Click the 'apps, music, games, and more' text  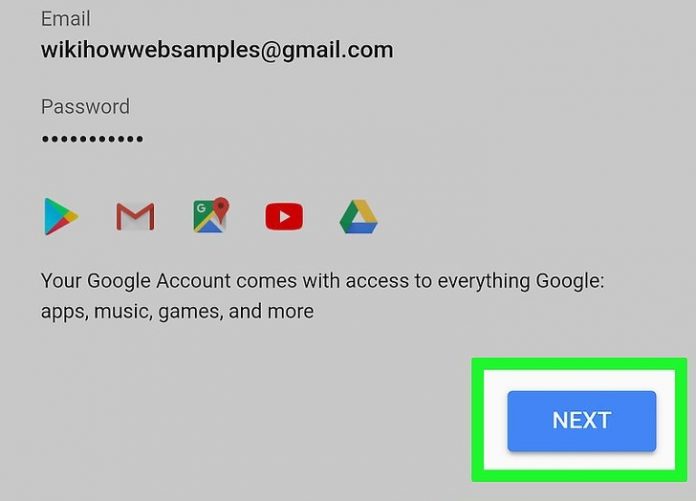(177, 312)
